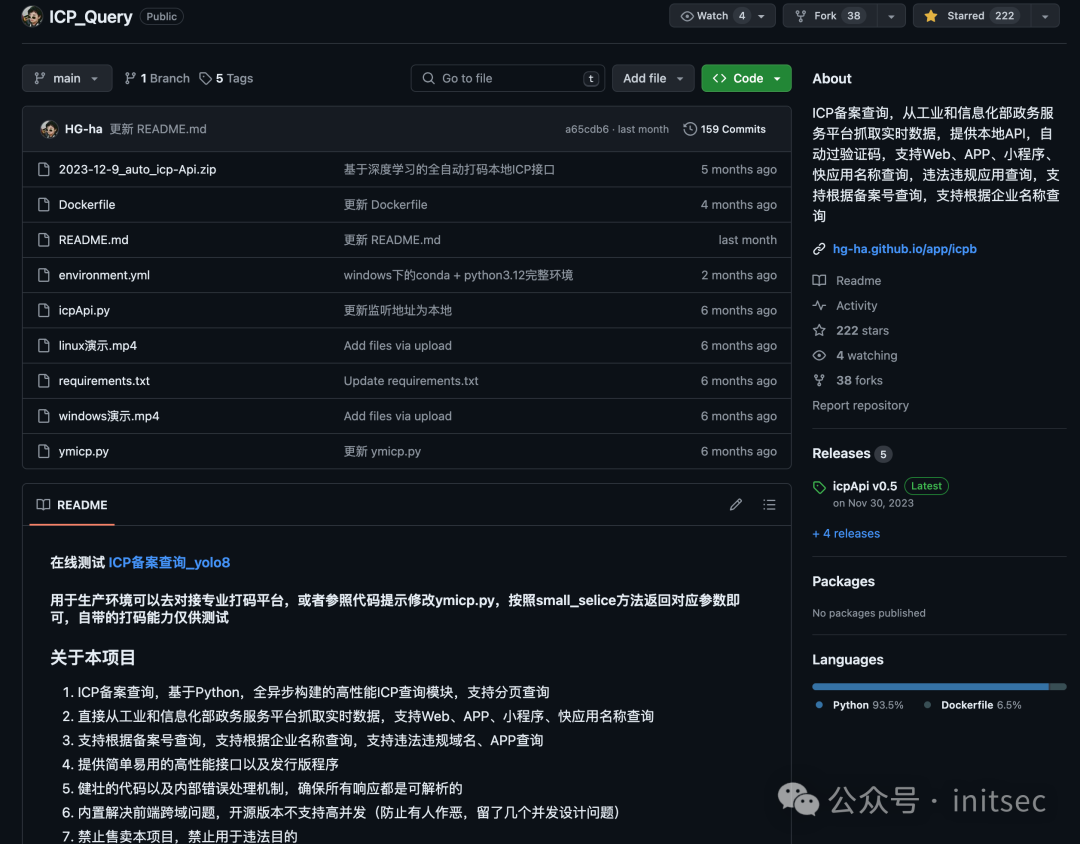1080x844 pixels.
Task: Click the file icon beside Dockerfile
Action: point(43,204)
